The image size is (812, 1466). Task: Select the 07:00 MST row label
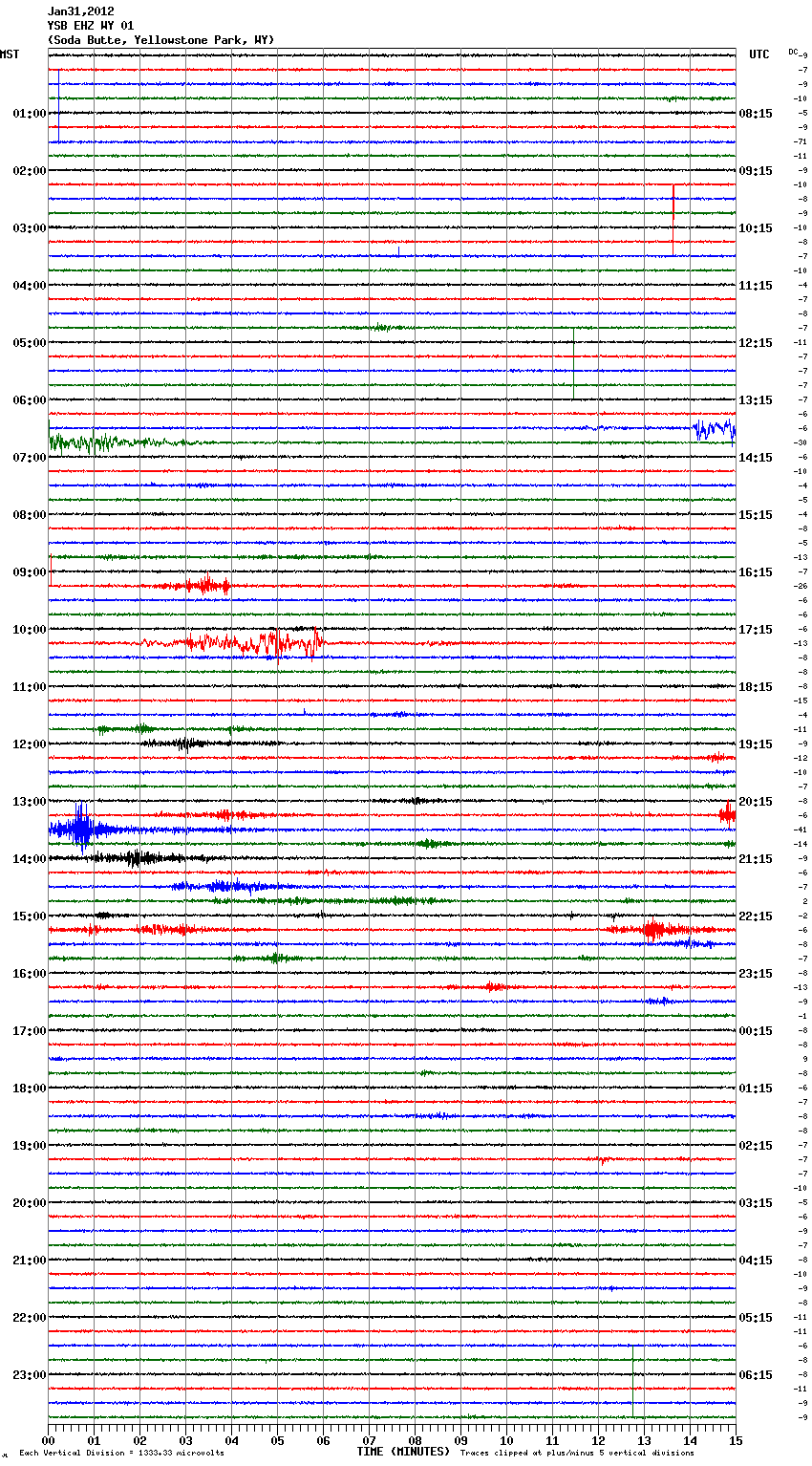(x=29, y=458)
